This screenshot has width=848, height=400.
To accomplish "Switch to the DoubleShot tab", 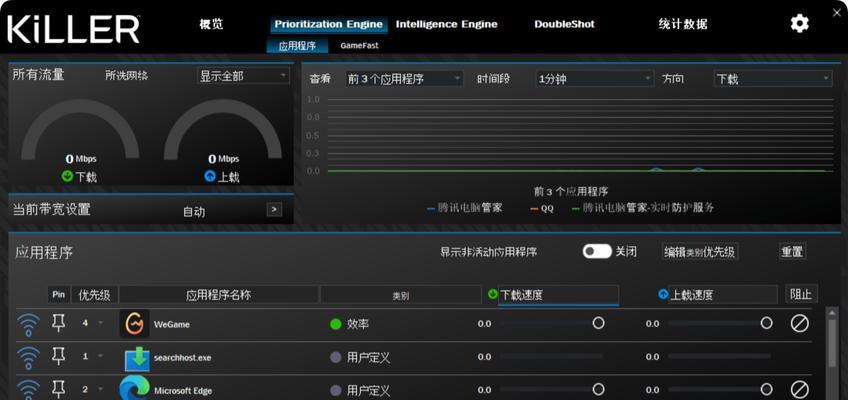I will [564, 24].
